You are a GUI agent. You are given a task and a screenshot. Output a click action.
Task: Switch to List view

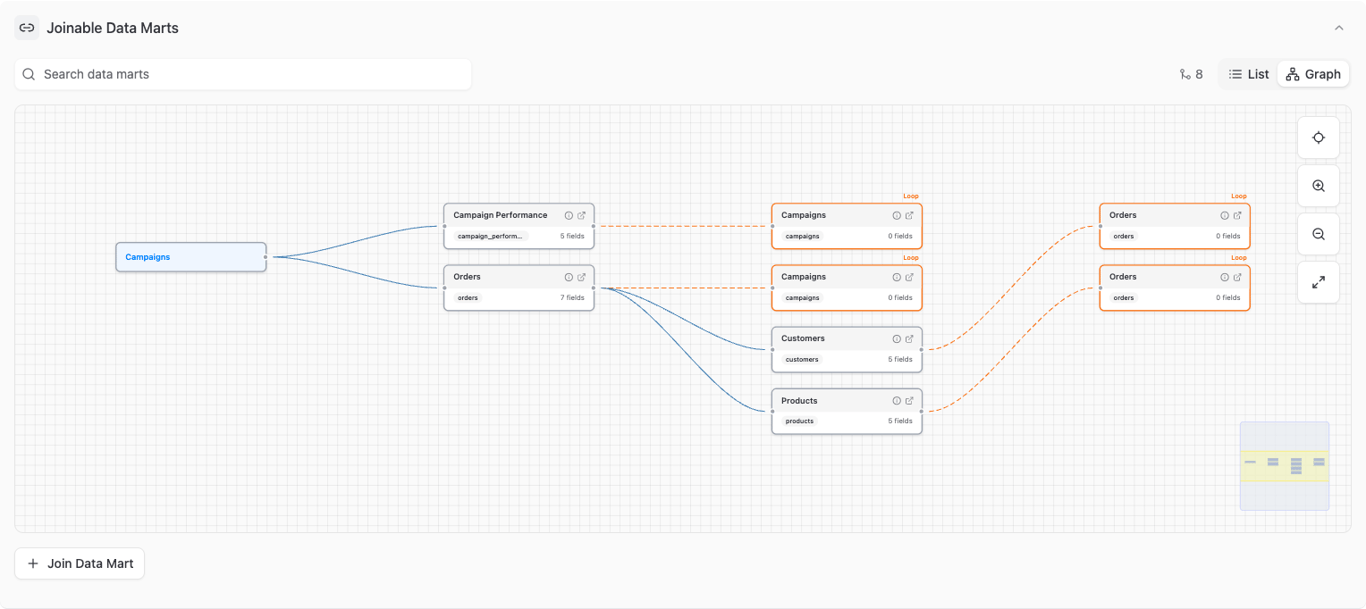(1249, 74)
